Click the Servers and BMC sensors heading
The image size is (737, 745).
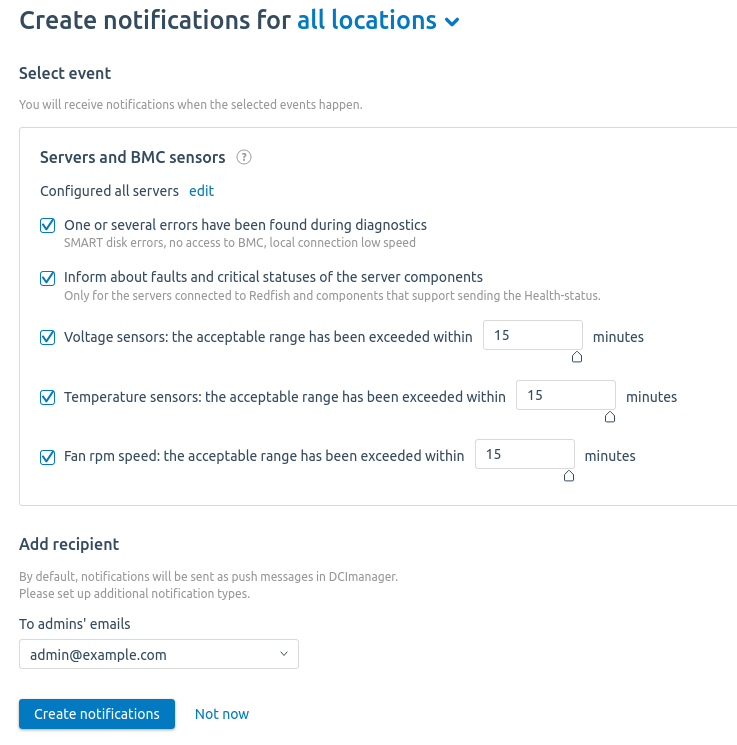pyautogui.click(x=133, y=157)
